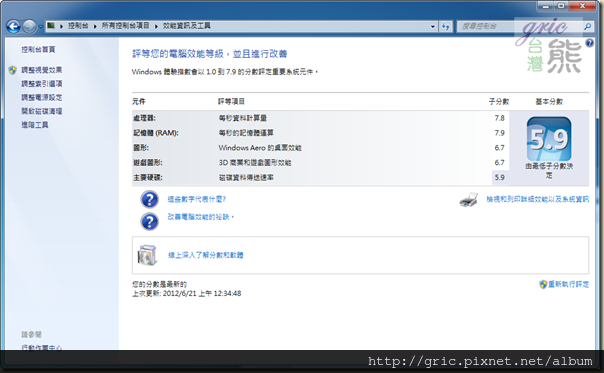Click the printer icon
The height and width of the screenshot is (373, 604).
(469, 200)
